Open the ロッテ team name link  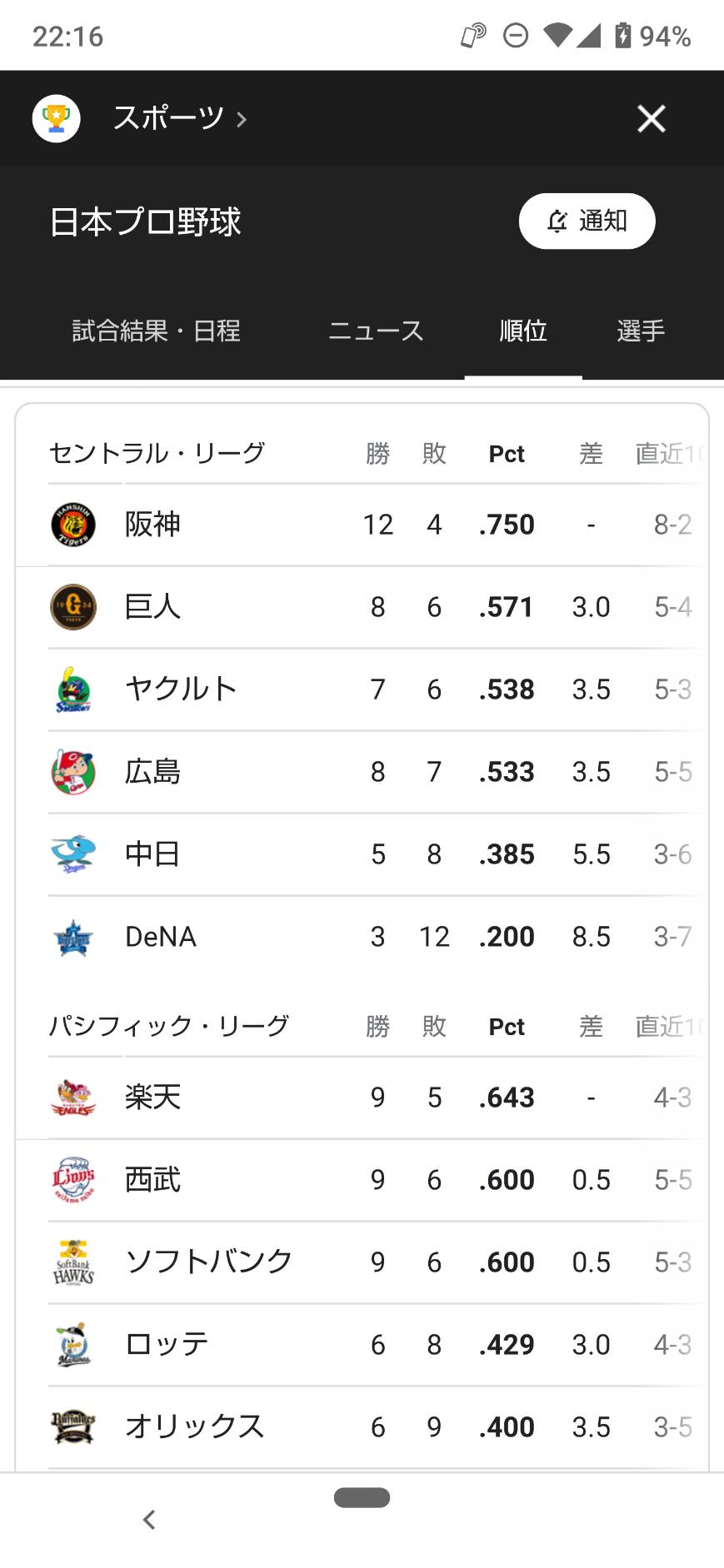click(x=167, y=1345)
